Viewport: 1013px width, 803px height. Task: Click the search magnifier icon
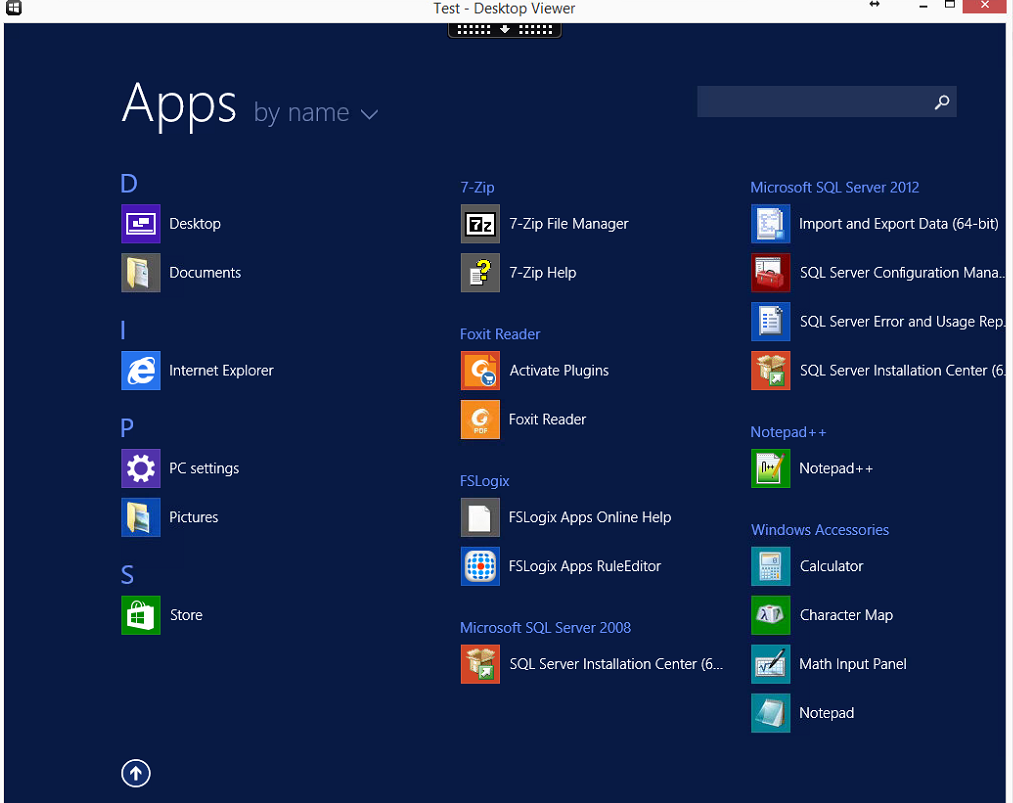[942, 101]
